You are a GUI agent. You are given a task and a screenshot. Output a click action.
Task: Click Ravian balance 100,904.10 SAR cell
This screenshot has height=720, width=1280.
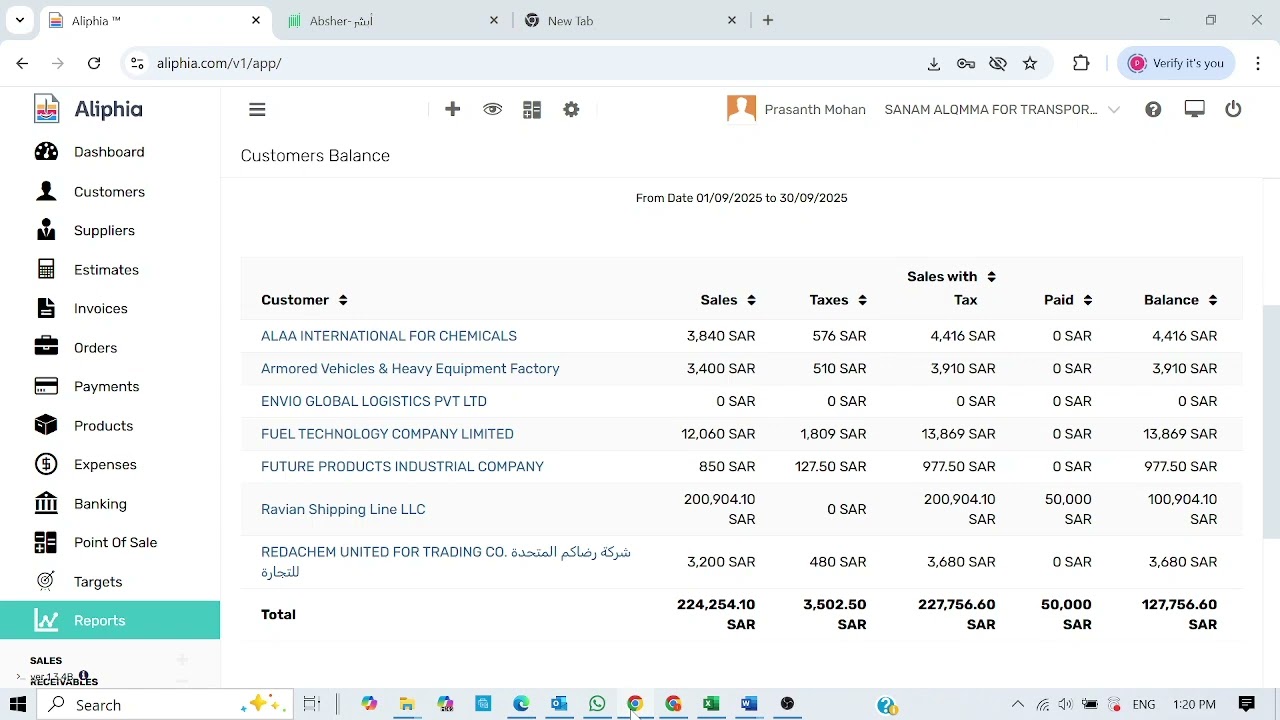[1182, 509]
